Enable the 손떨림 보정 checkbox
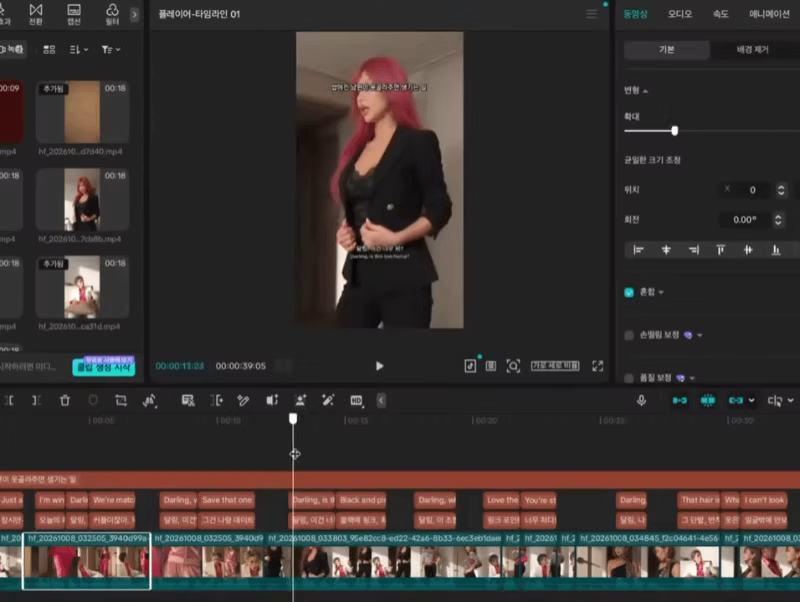The width and height of the screenshot is (800, 602). click(x=629, y=335)
